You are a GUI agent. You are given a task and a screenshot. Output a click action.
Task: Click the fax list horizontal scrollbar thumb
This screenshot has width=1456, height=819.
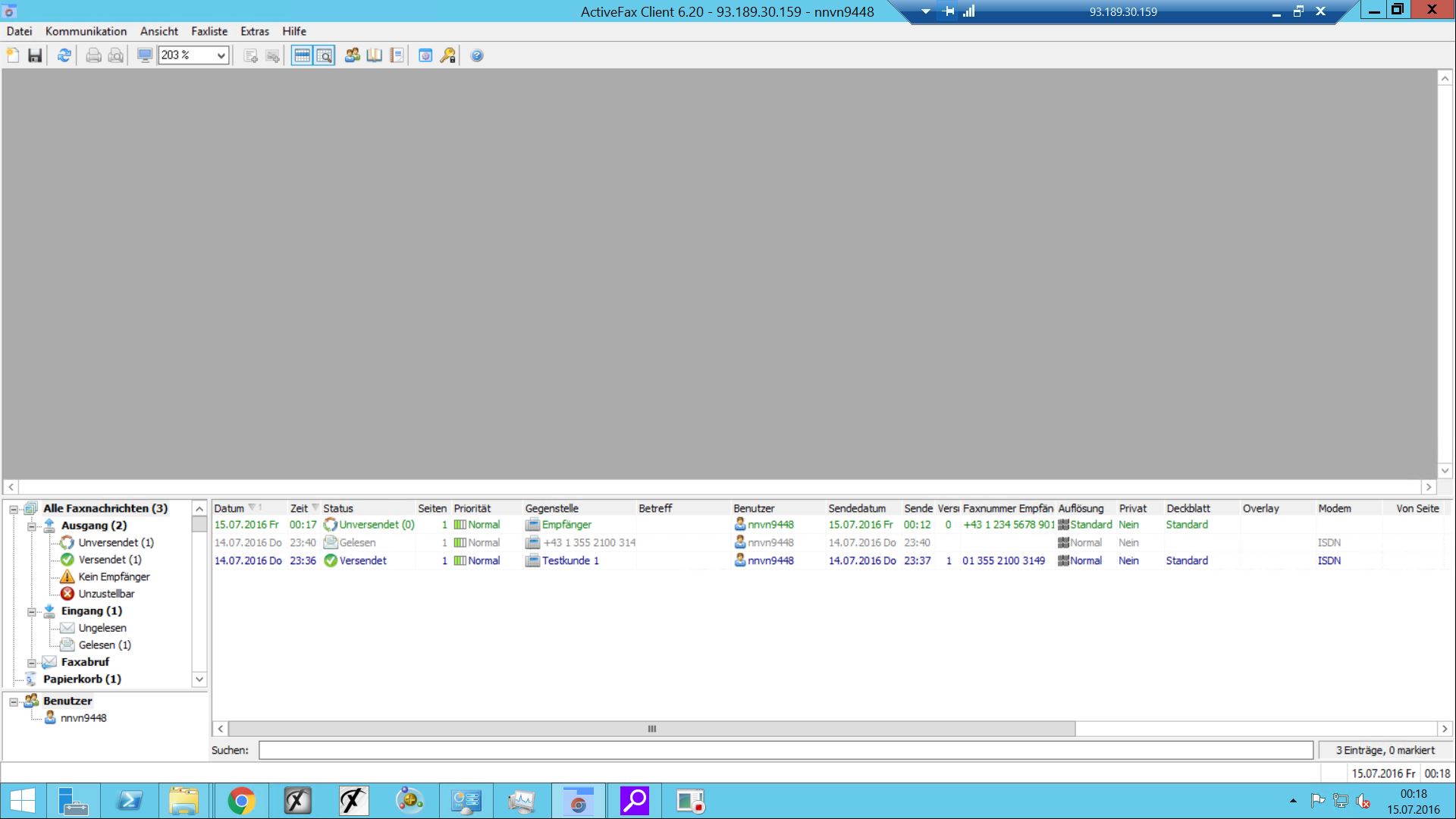[651, 729]
